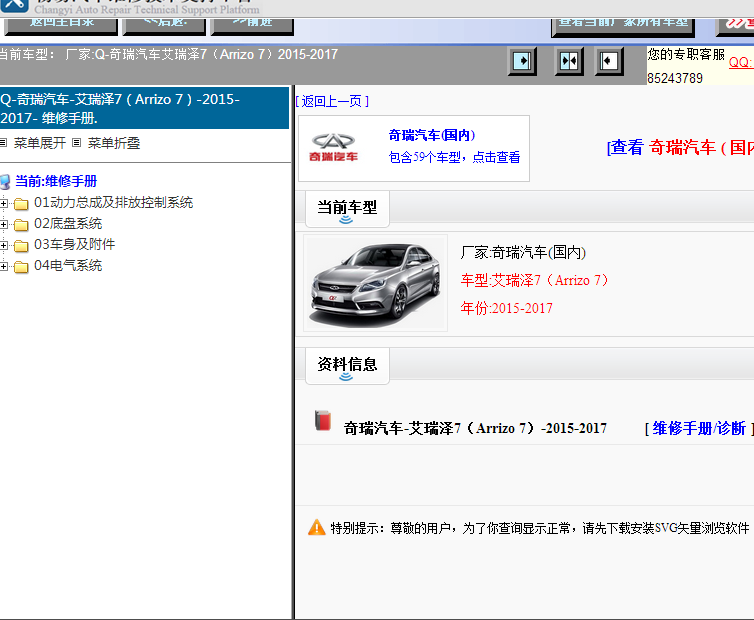Open the 维修手册/诊断 link

click(x=699, y=428)
